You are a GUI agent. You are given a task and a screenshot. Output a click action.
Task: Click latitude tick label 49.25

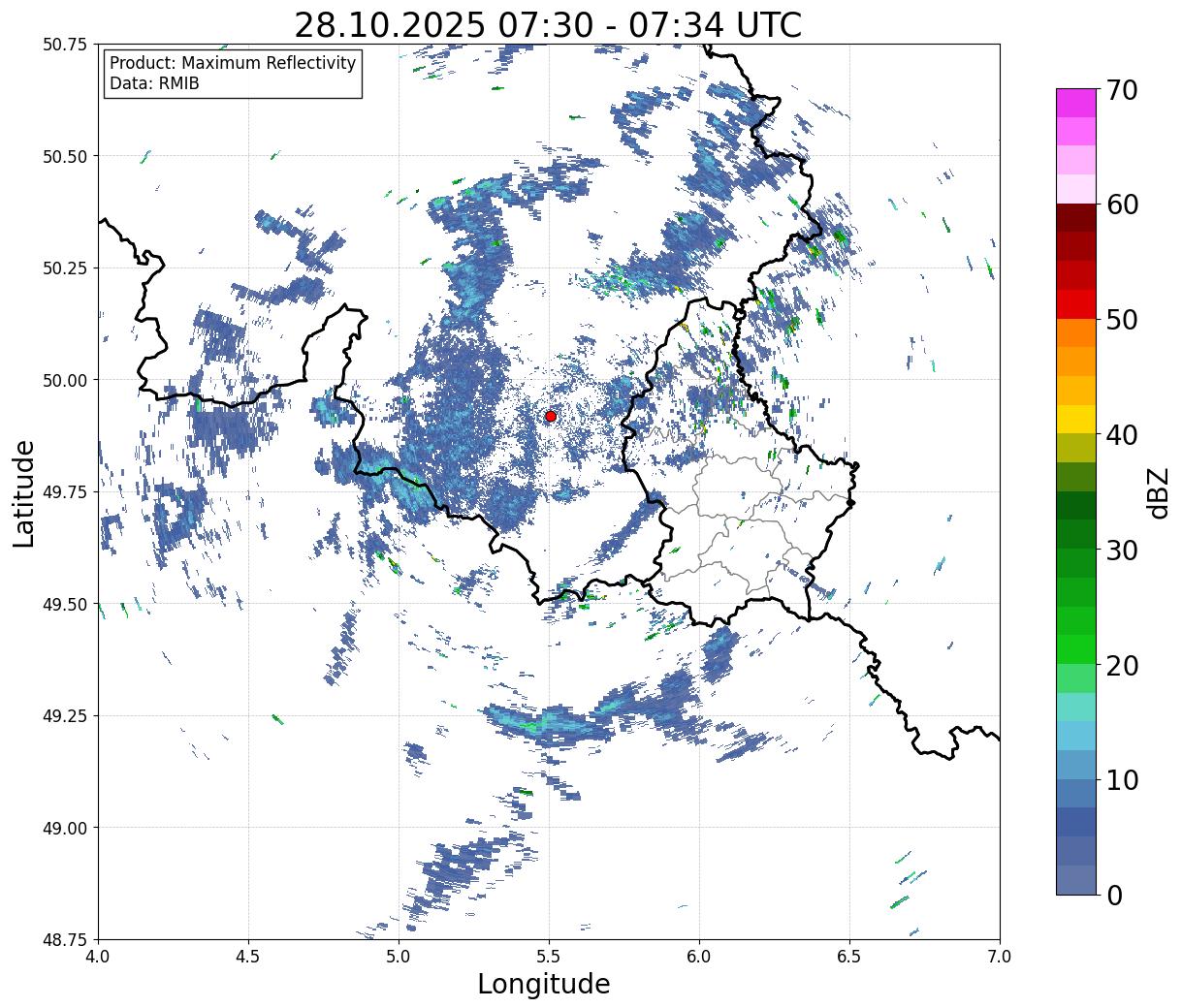(65, 716)
